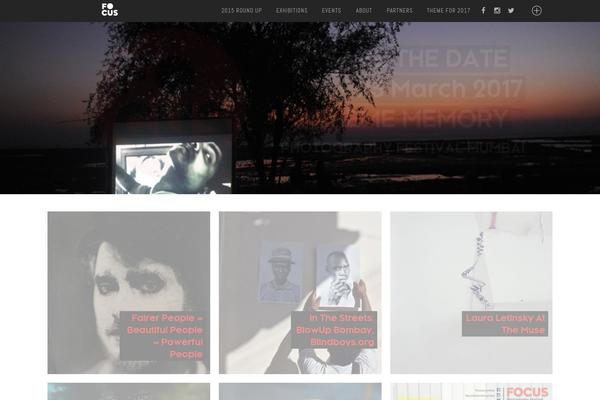Click the 'Photography Festival Mumbai' hero text

(x=403, y=148)
